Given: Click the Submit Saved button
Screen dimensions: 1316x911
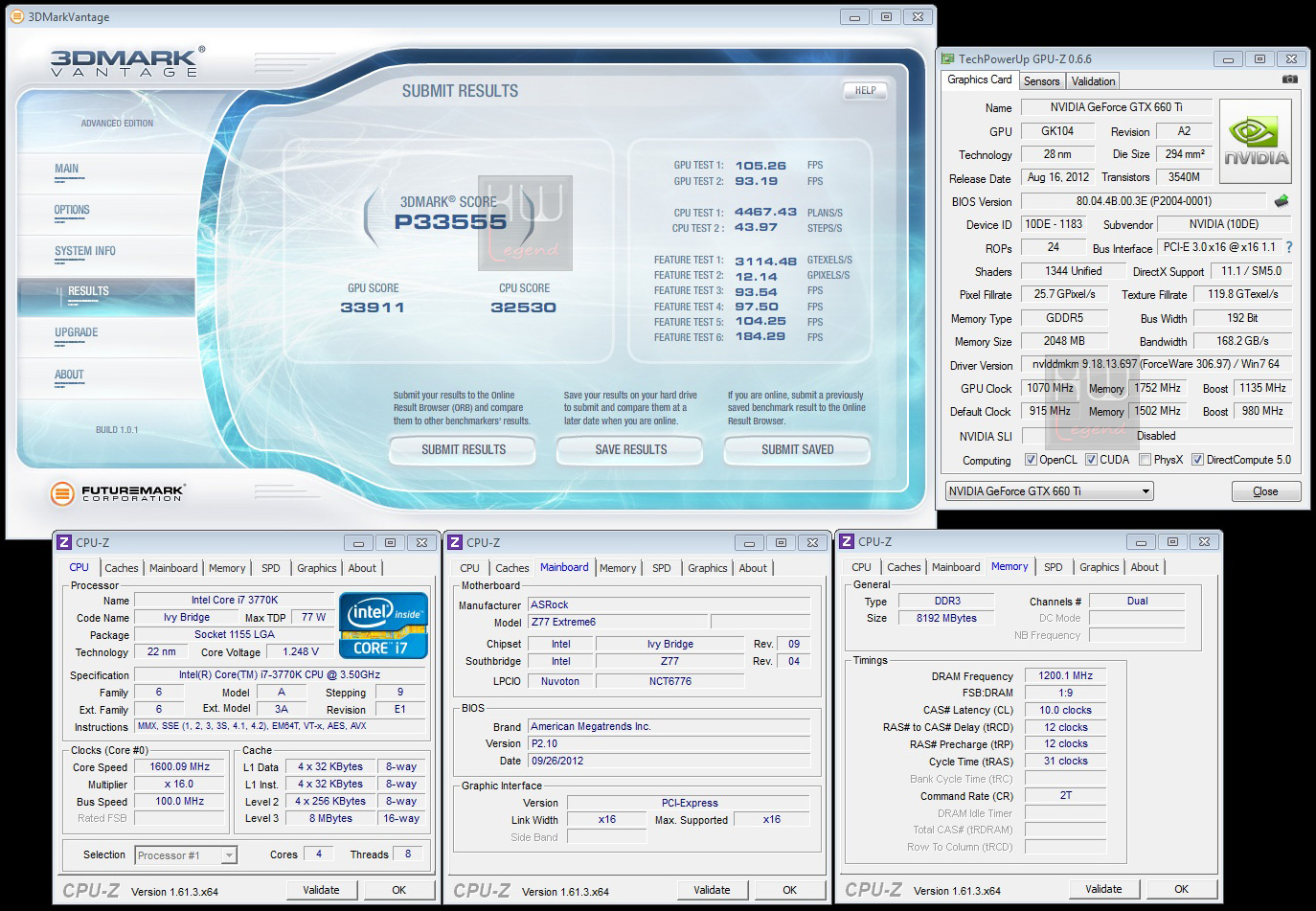Looking at the screenshot, I should [x=797, y=449].
